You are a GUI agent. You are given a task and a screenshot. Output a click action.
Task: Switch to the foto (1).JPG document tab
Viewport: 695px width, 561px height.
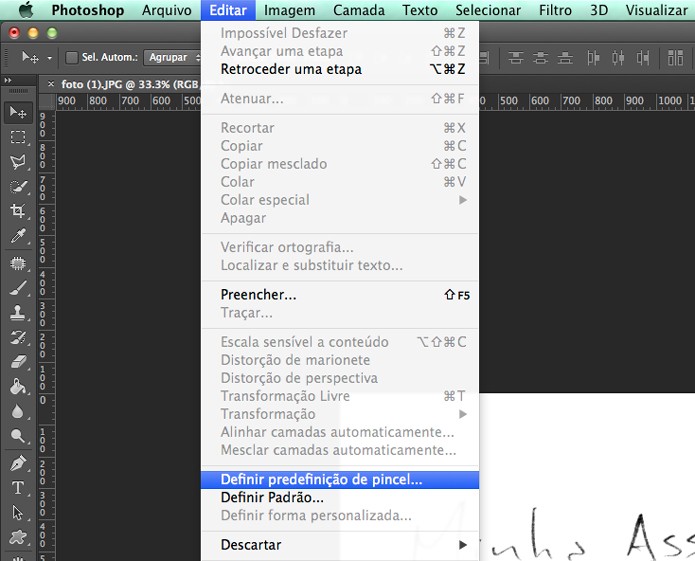[x=129, y=84]
